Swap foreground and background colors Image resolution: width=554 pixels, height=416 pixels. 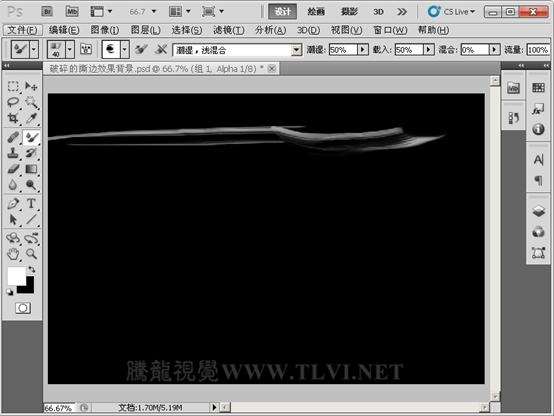[31, 269]
